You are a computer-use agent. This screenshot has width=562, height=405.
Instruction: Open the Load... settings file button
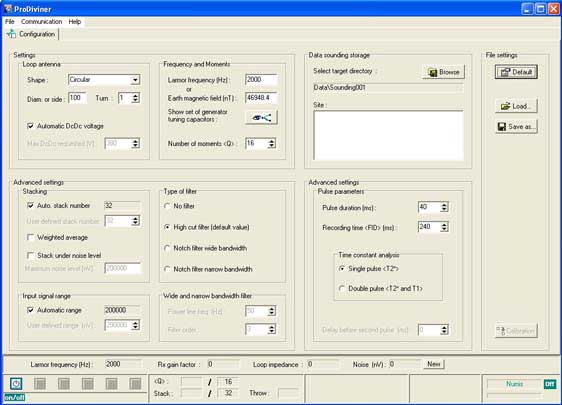coord(516,106)
